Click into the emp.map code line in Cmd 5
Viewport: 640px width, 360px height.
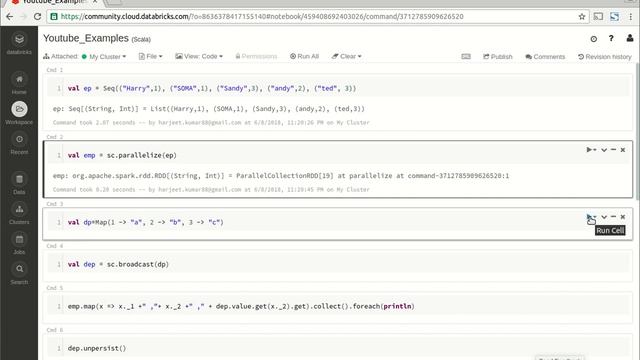coord(241,306)
